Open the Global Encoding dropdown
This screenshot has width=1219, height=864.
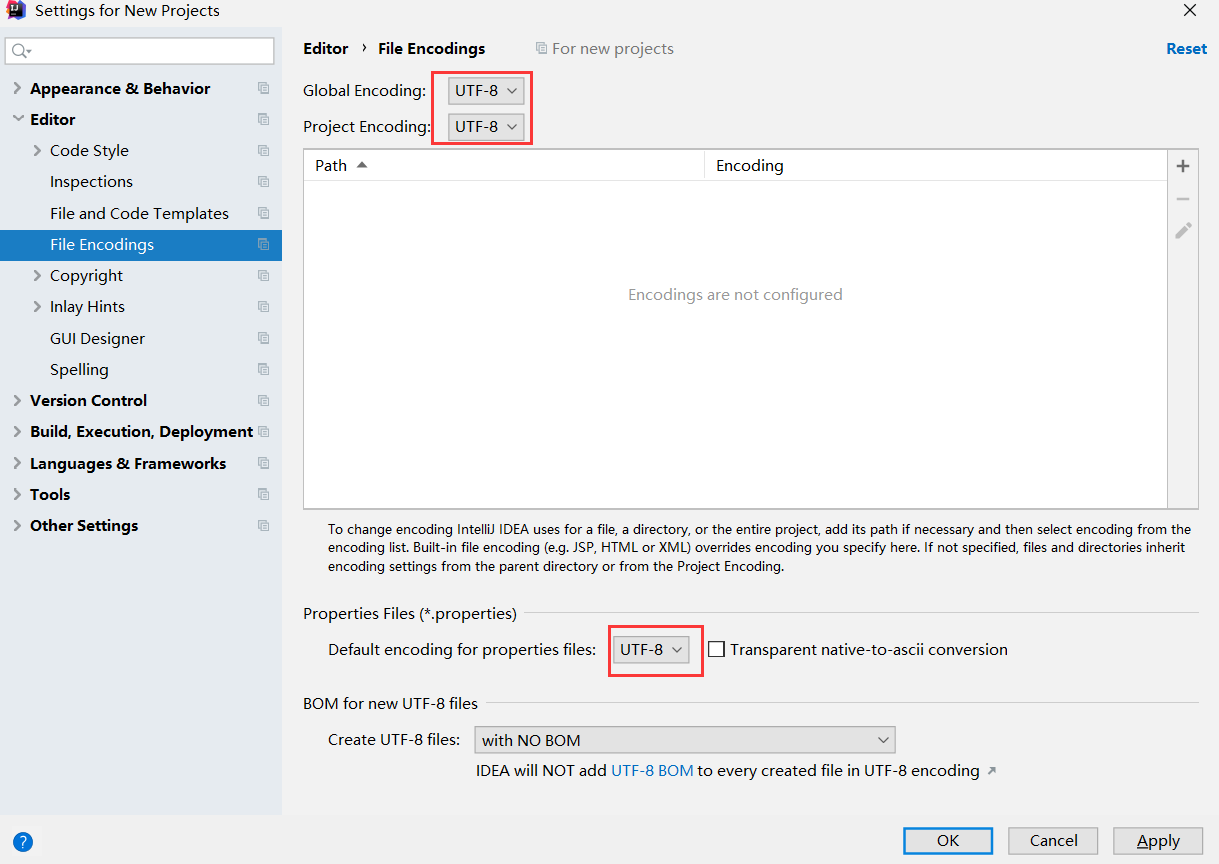coord(486,90)
